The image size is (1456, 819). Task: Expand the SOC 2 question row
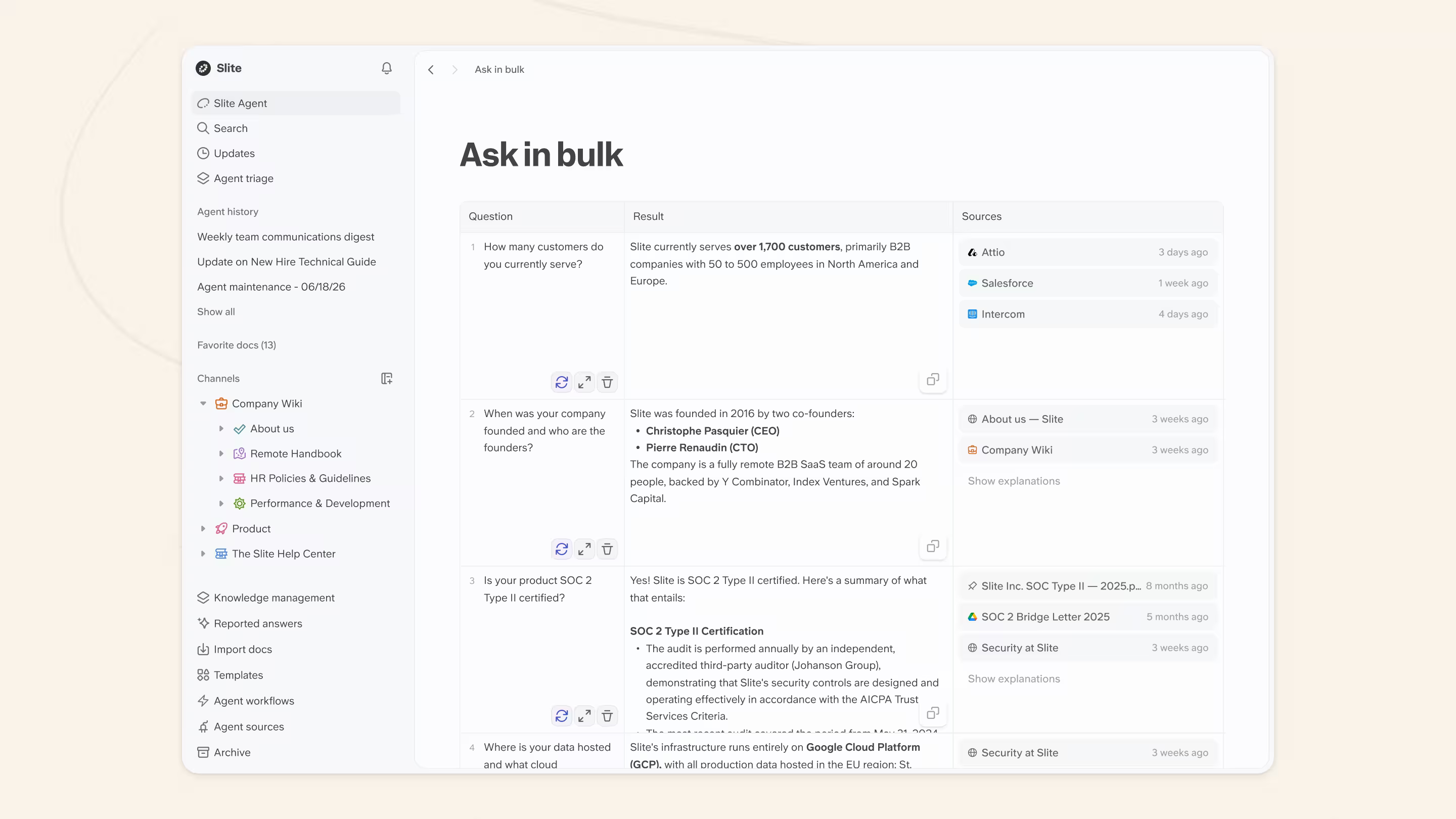coord(584,716)
